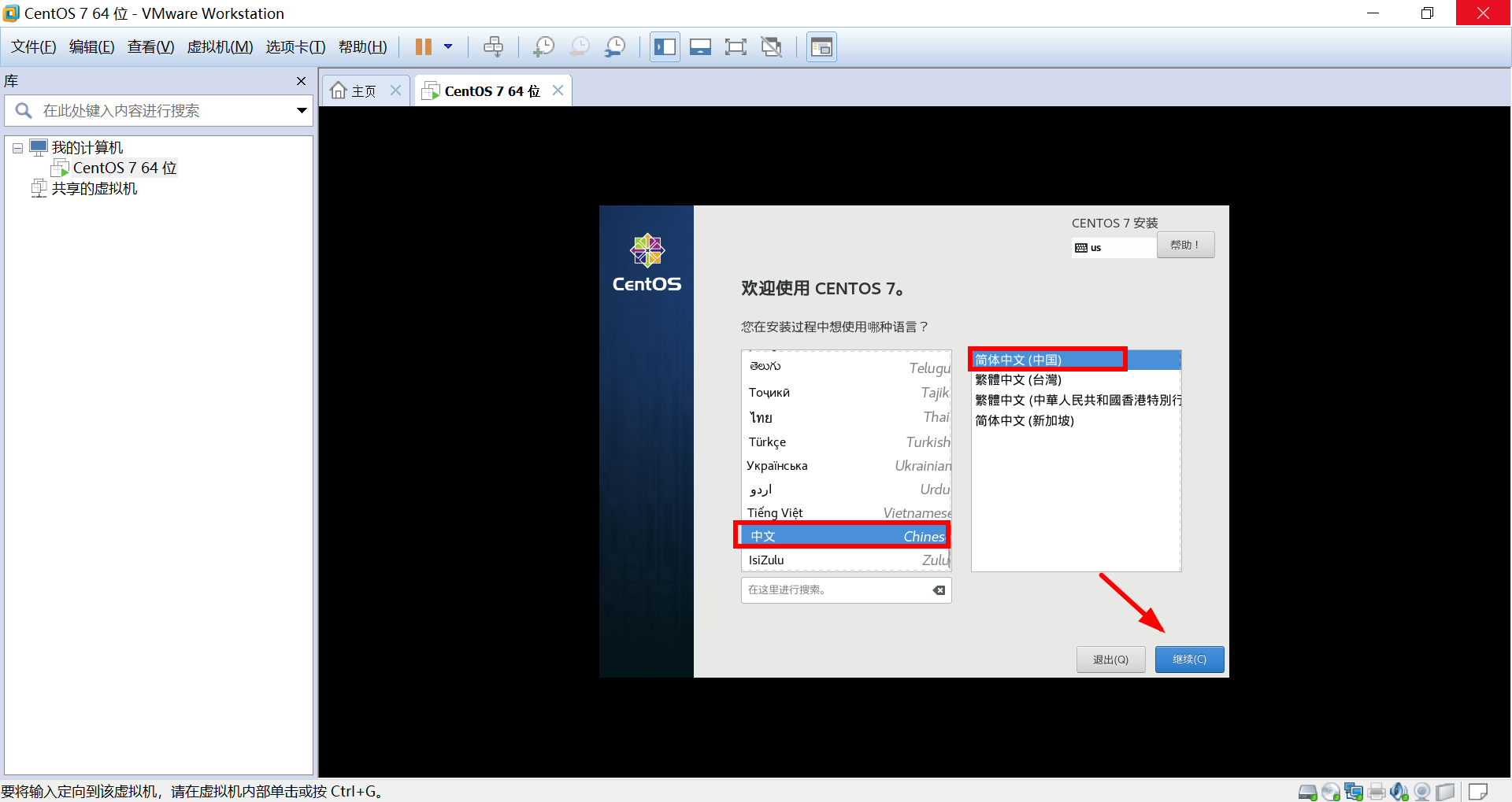Click the printer status icon

tap(1377, 792)
